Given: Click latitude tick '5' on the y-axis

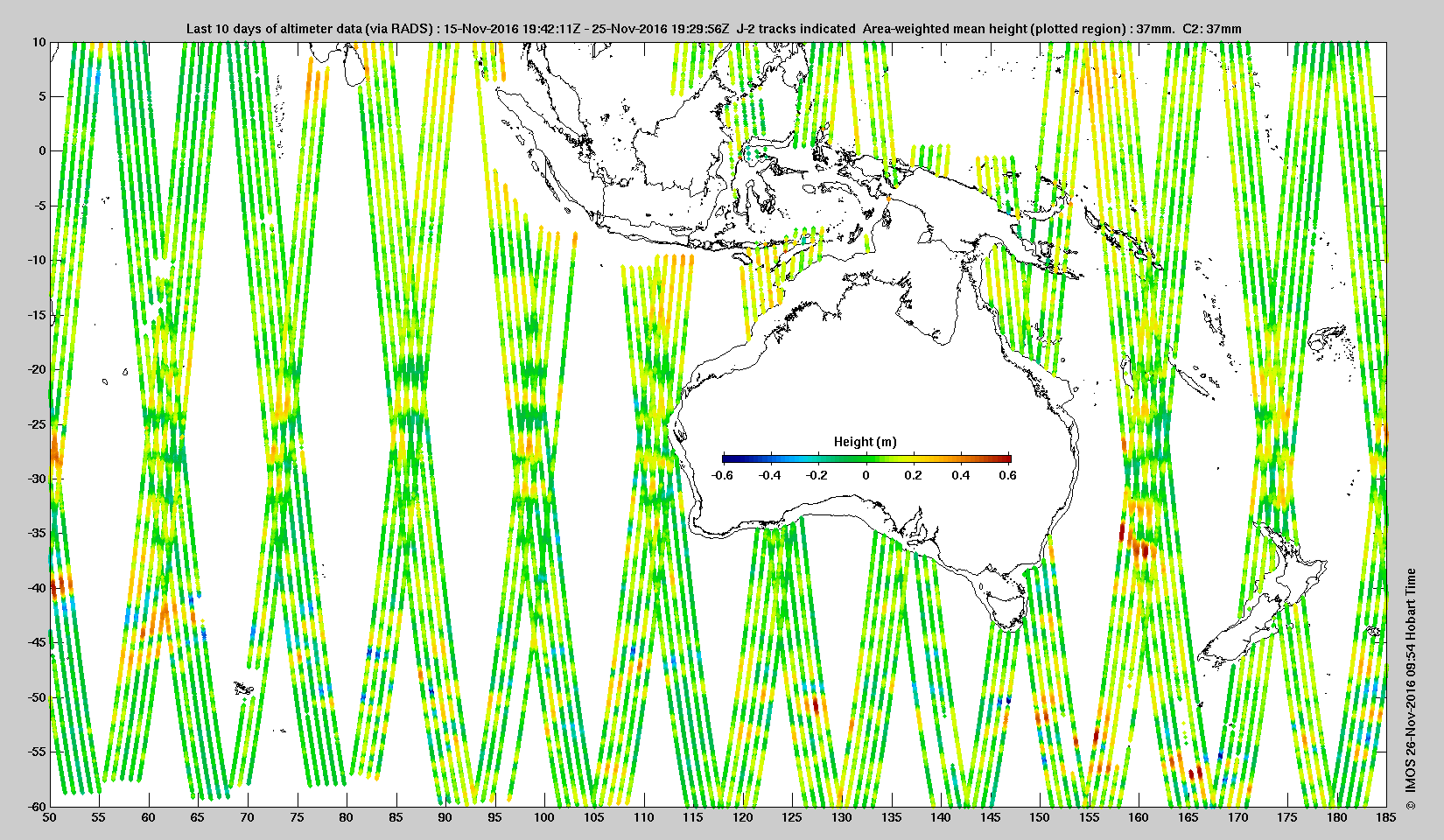Looking at the screenshot, I should tap(42, 96).
